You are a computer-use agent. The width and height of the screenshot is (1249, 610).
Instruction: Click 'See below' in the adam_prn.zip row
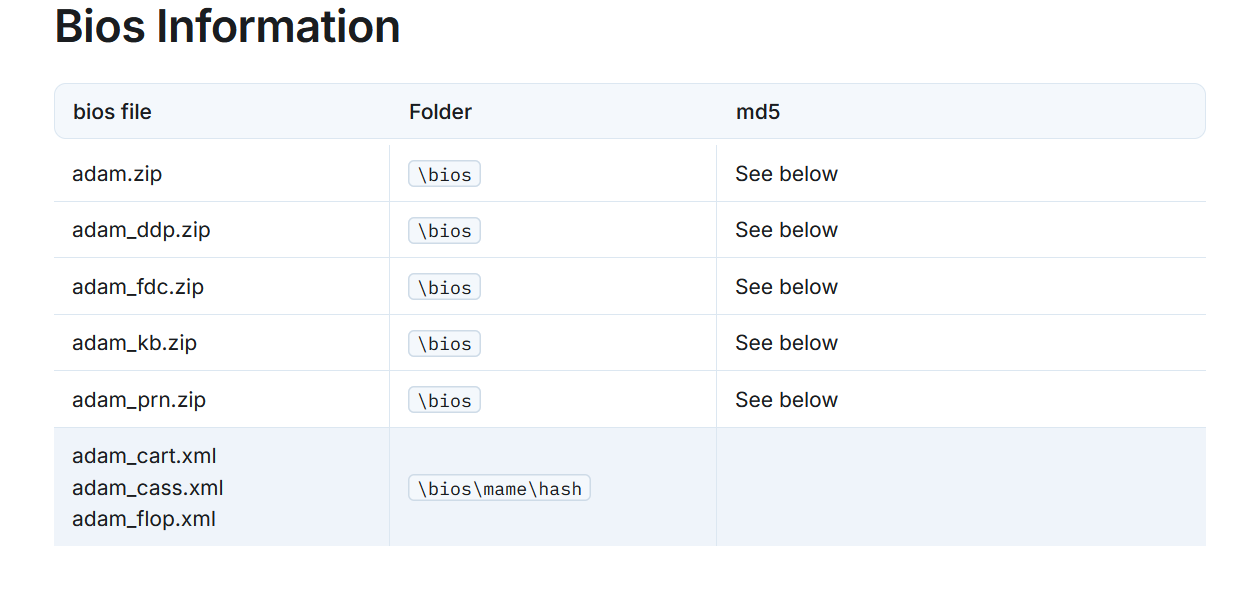(786, 400)
